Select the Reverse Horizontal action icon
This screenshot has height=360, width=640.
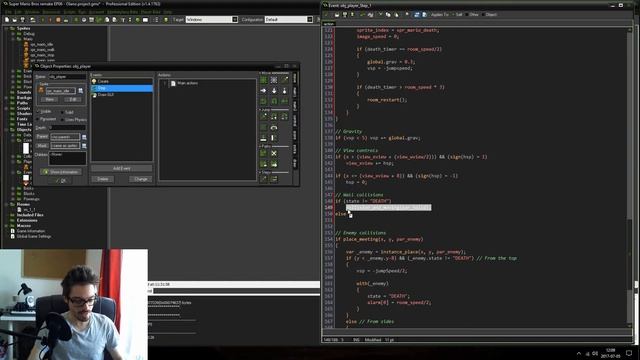pos(263,101)
